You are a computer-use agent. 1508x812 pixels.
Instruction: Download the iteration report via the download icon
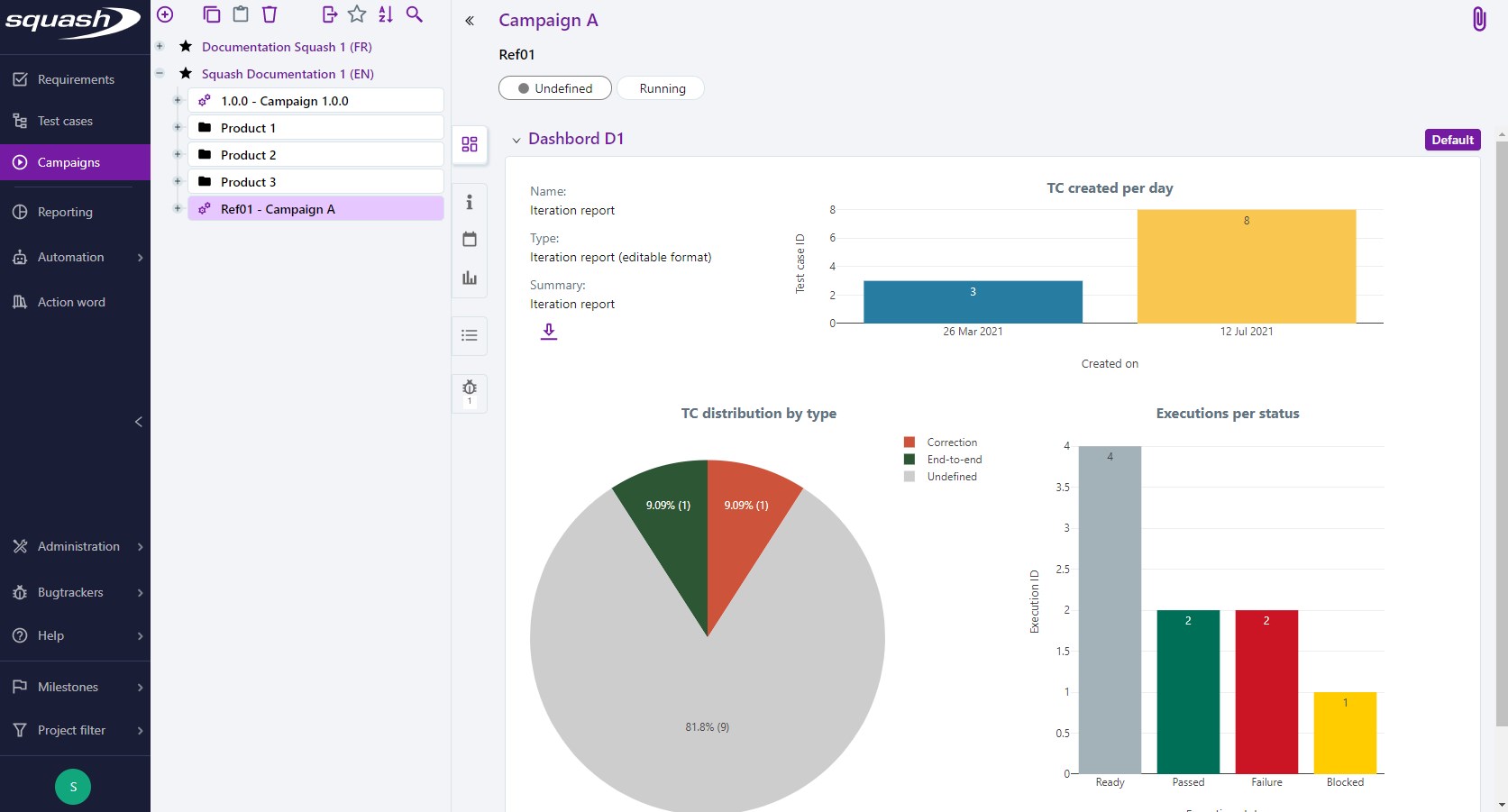548,332
